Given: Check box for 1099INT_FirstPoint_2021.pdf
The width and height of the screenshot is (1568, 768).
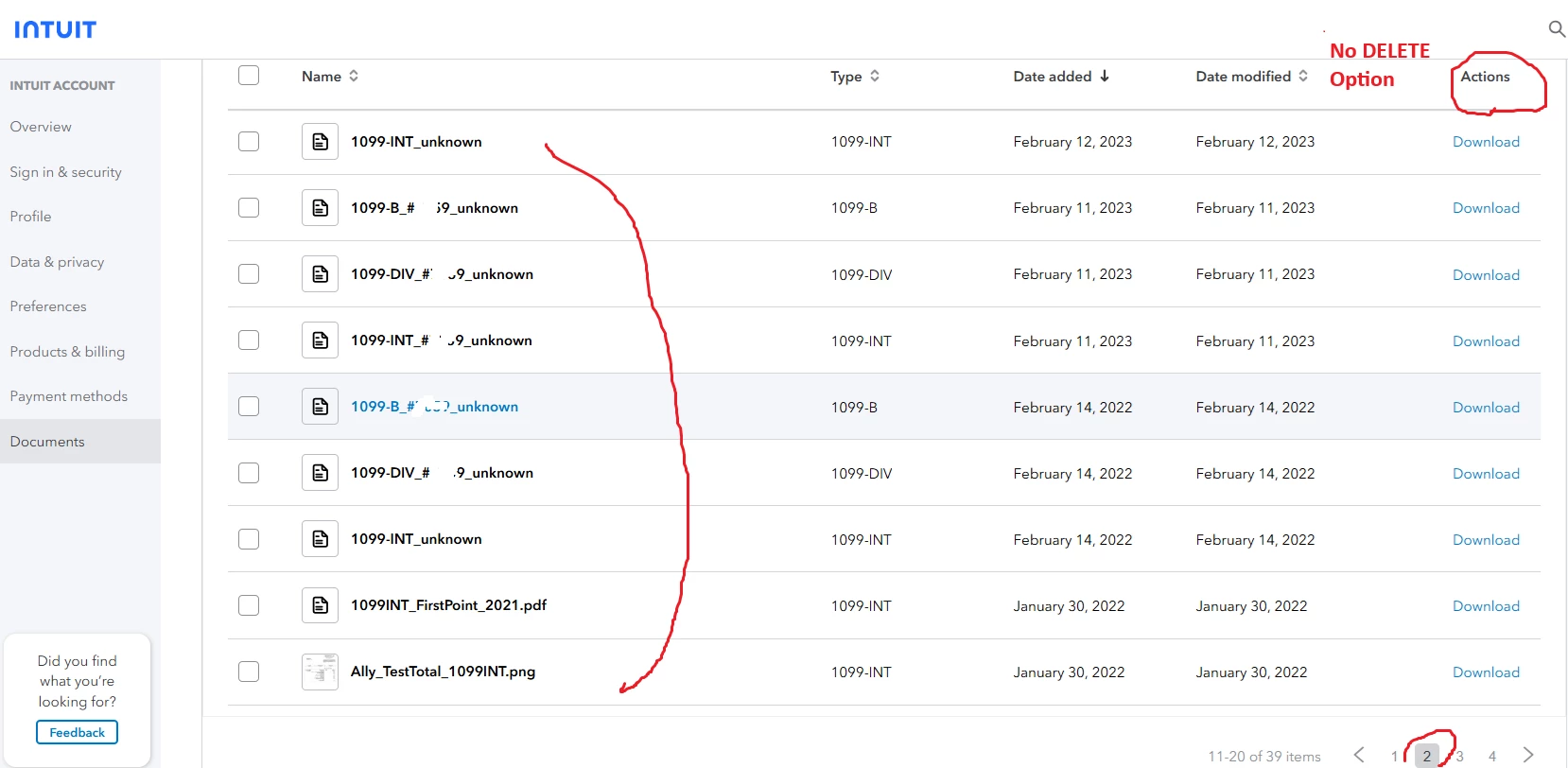Looking at the screenshot, I should click(249, 604).
